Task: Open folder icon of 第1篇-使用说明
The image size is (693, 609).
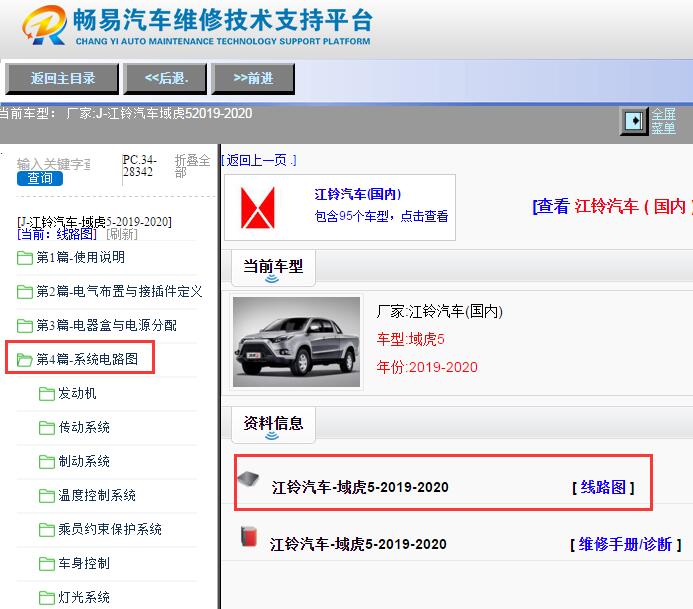Action: [25, 258]
